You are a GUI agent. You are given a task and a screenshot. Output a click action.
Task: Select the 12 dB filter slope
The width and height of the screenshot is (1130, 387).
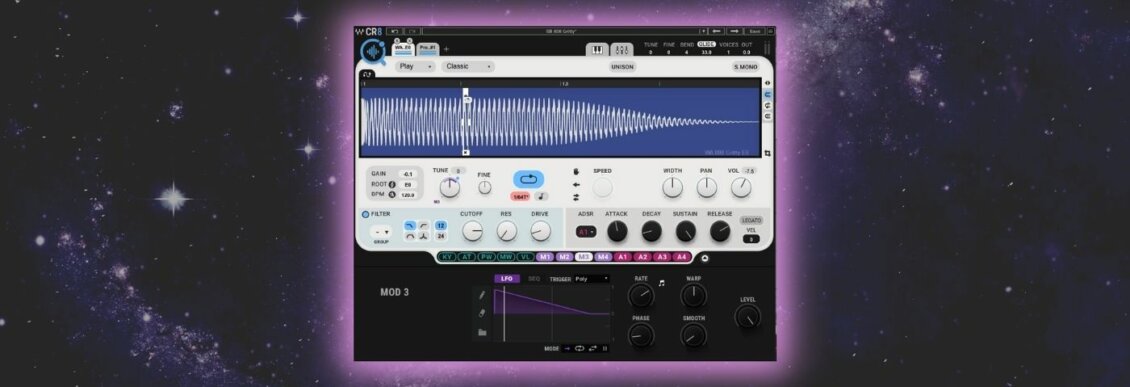pyautogui.click(x=440, y=226)
